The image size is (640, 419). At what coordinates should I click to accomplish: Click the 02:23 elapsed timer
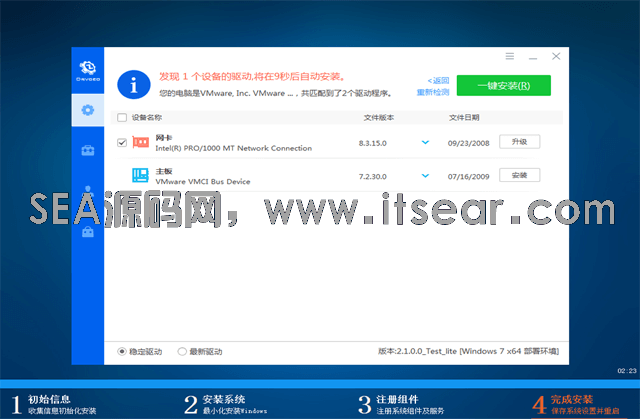[x=627, y=371]
